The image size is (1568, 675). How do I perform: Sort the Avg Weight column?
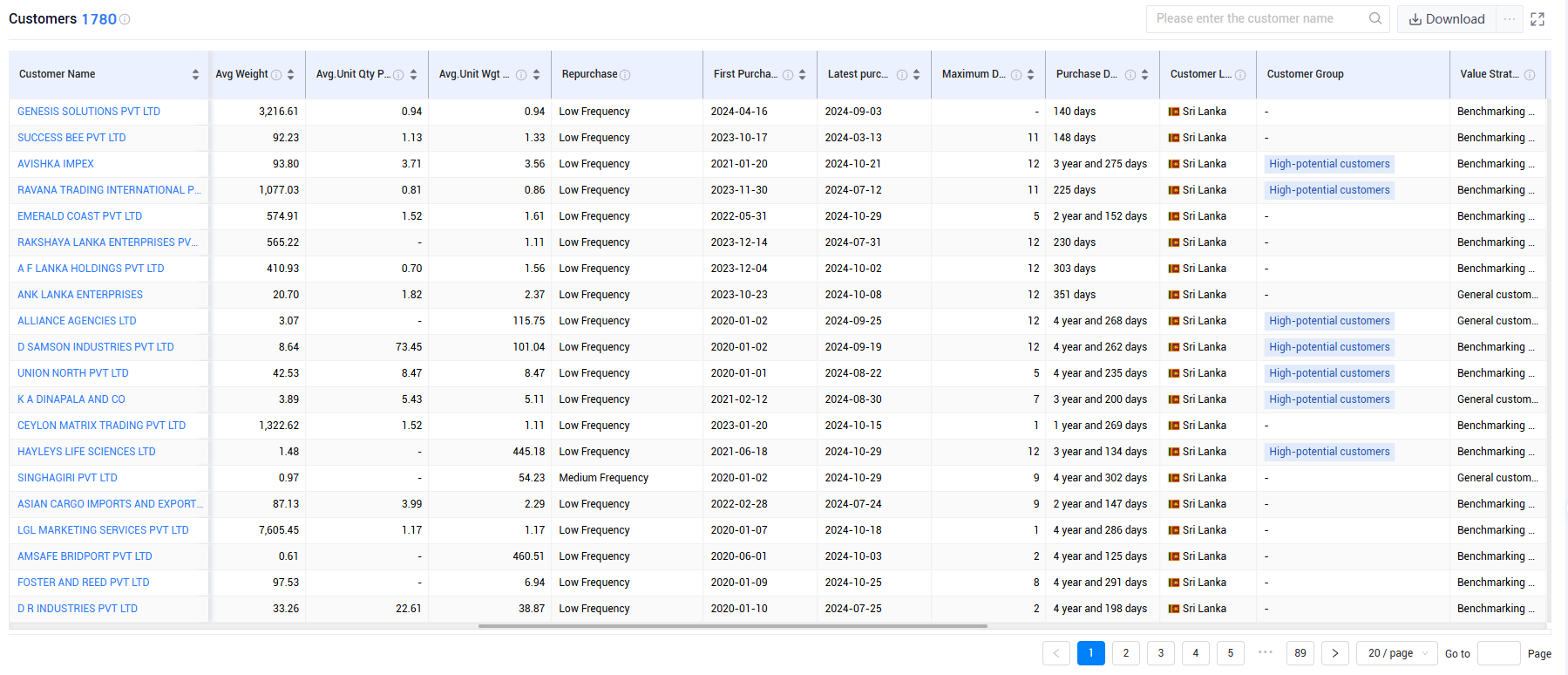point(290,75)
